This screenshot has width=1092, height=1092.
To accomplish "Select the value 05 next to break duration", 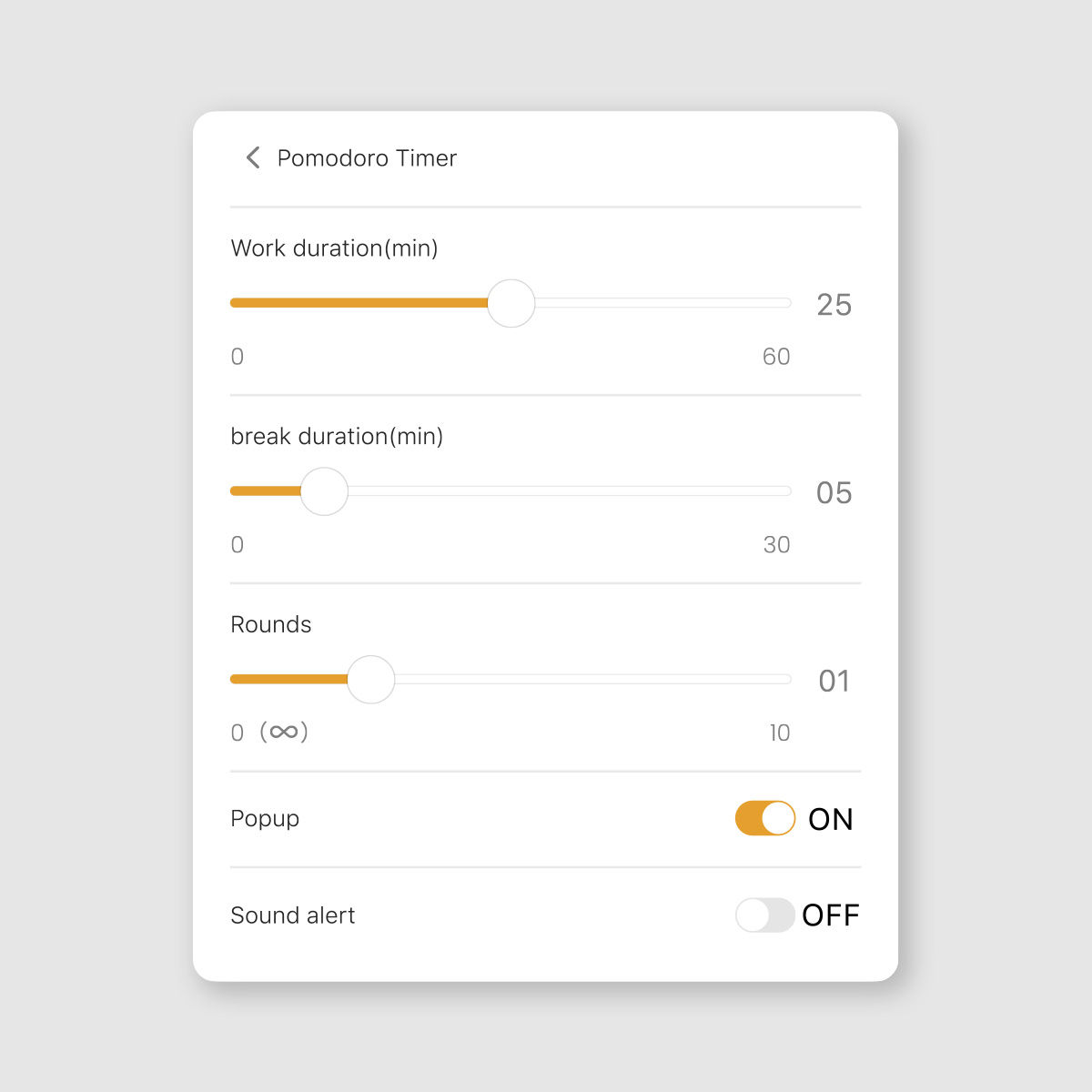I will point(833,492).
